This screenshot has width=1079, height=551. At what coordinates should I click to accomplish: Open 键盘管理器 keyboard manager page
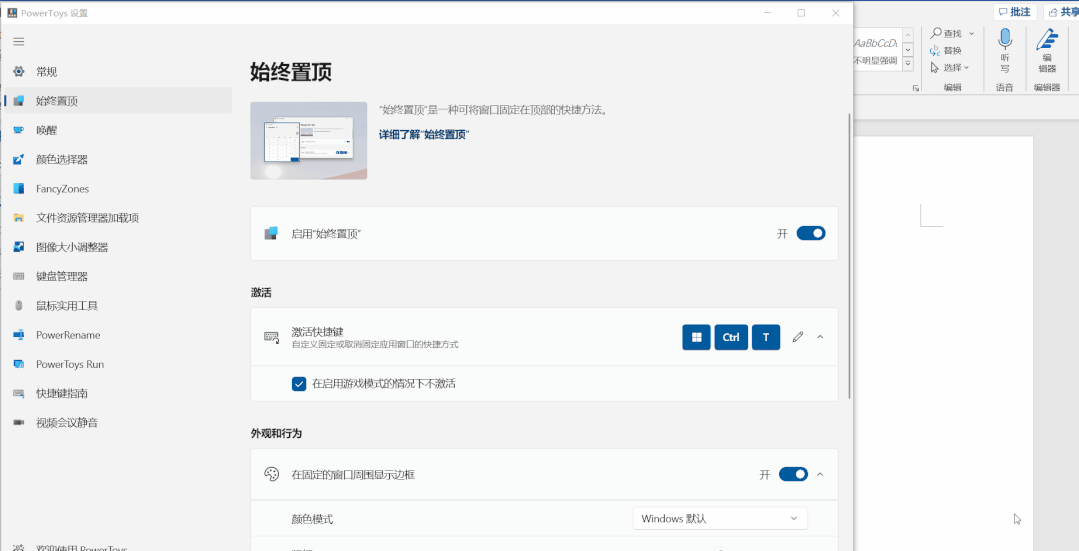[118, 277]
